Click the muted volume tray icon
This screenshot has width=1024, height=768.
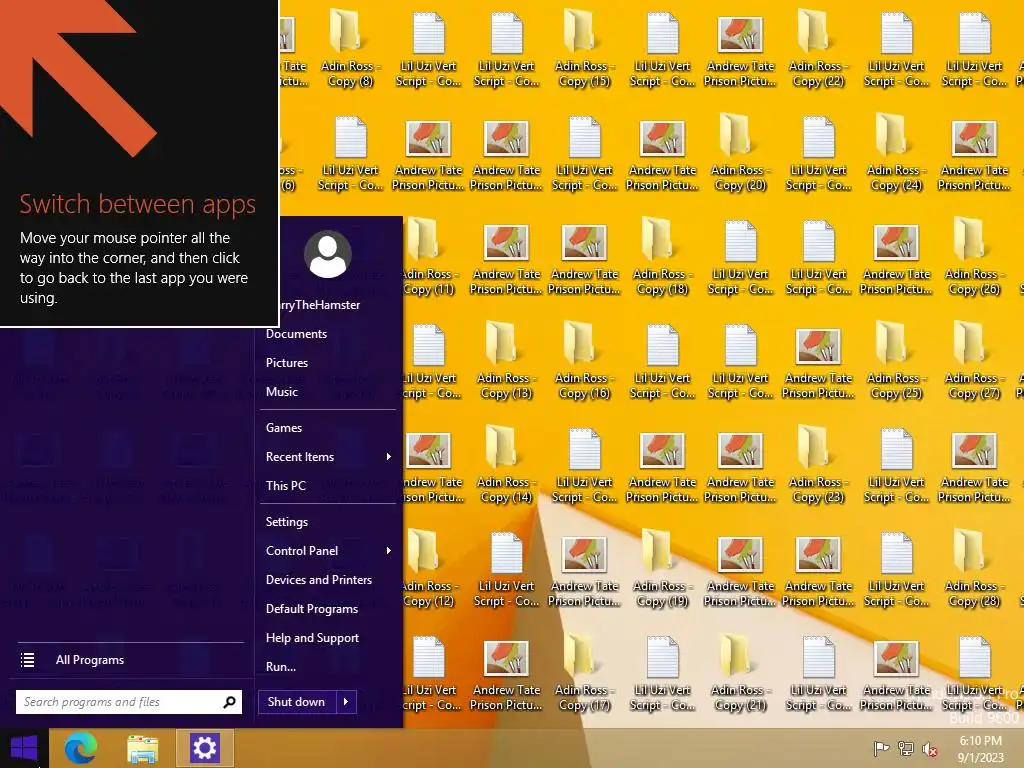point(929,749)
